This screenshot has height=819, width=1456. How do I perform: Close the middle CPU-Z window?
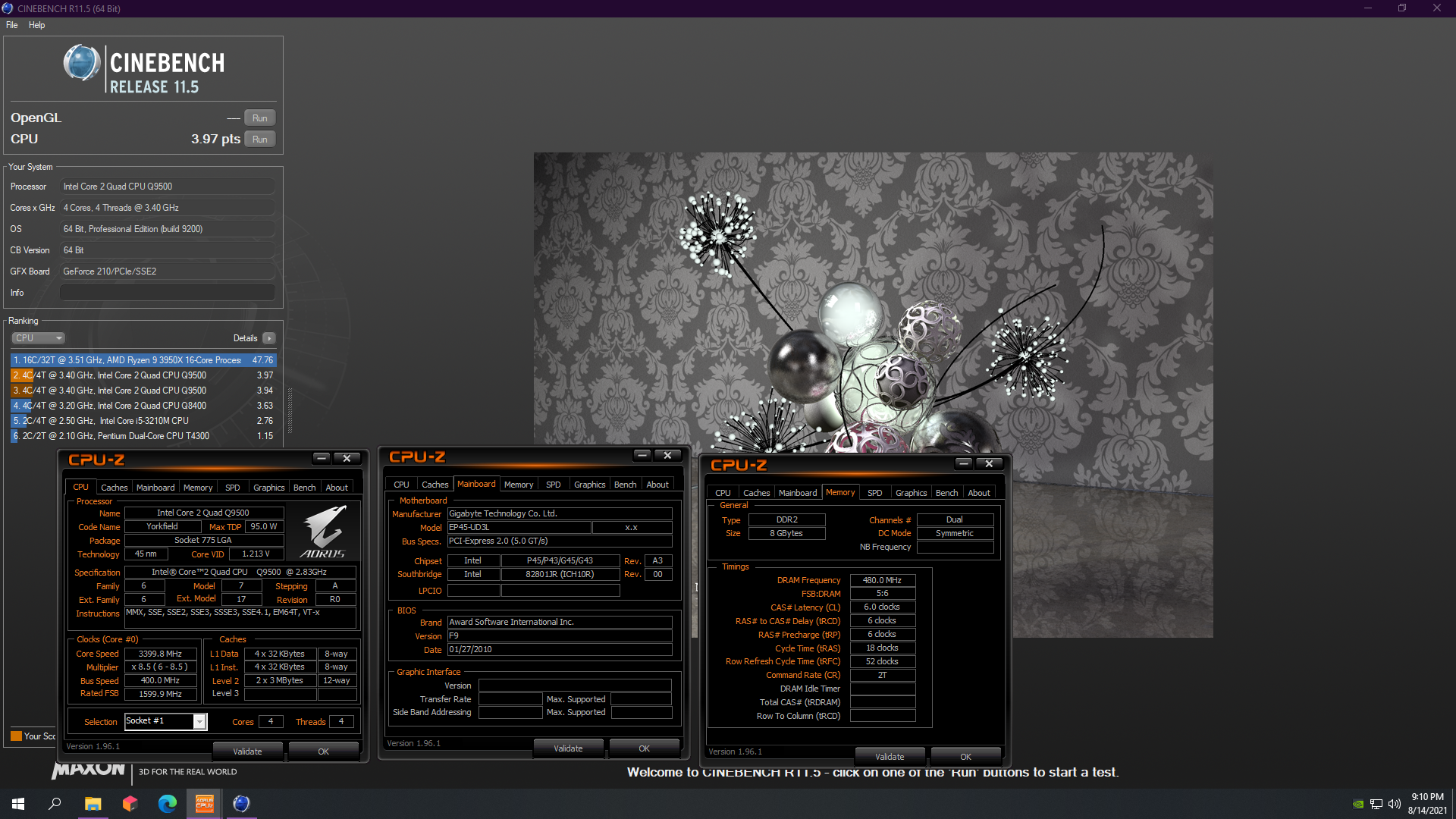pos(667,455)
